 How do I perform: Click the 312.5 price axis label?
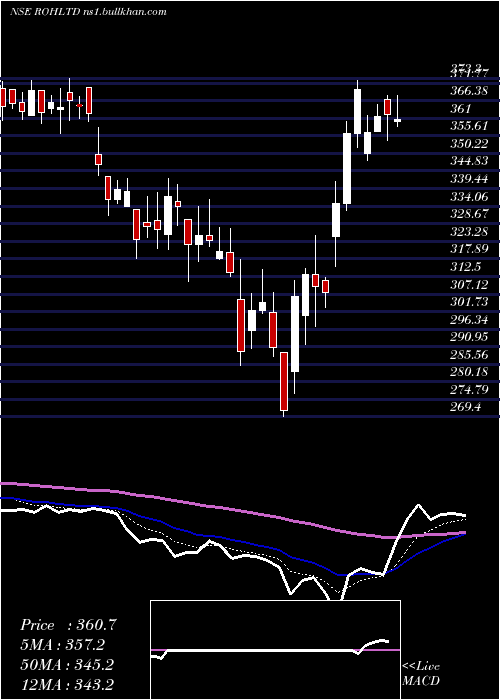pyautogui.click(x=466, y=267)
